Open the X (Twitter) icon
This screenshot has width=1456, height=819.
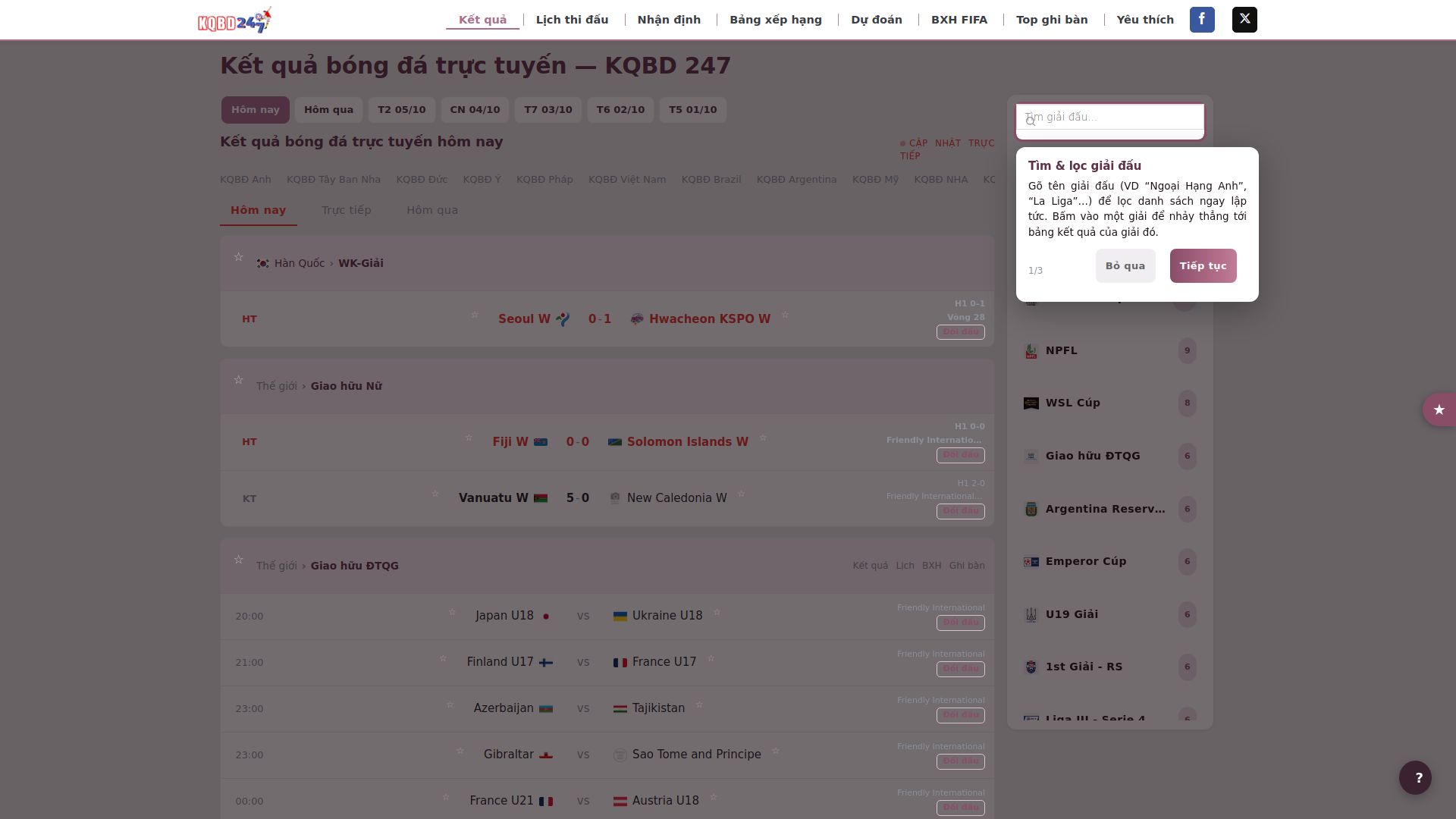click(x=1244, y=20)
